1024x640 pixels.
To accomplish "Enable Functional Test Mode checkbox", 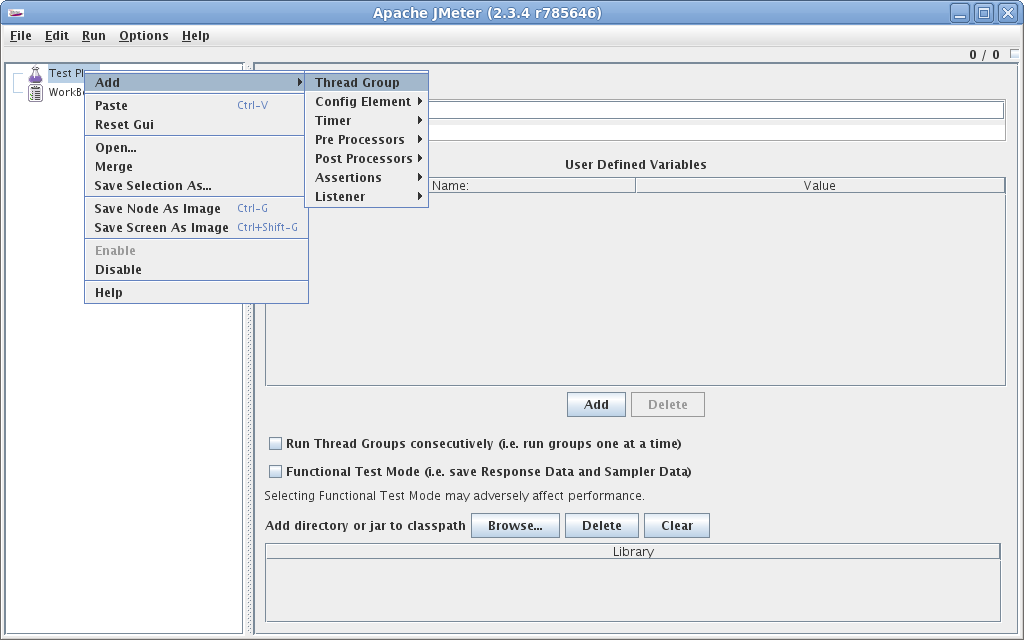I will [x=276, y=472].
